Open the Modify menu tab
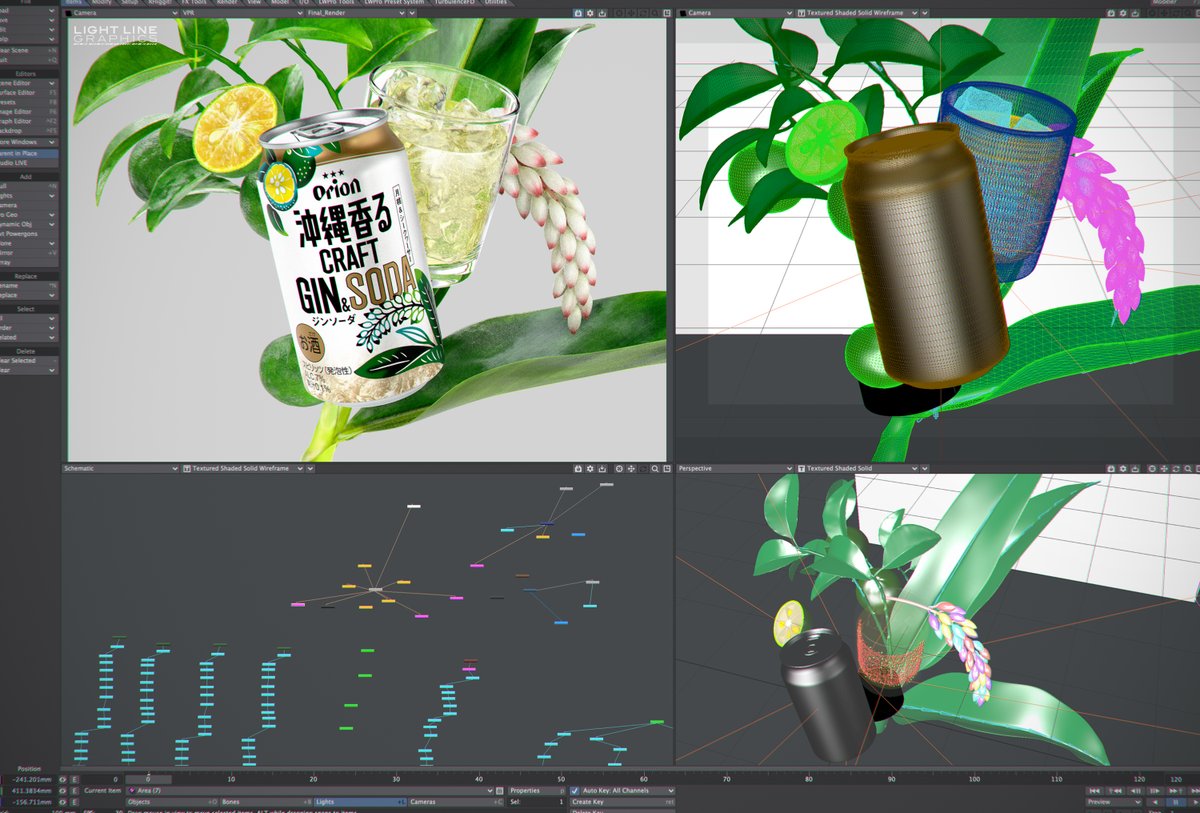This screenshot has width=1200, height=813. coord(101,3)
